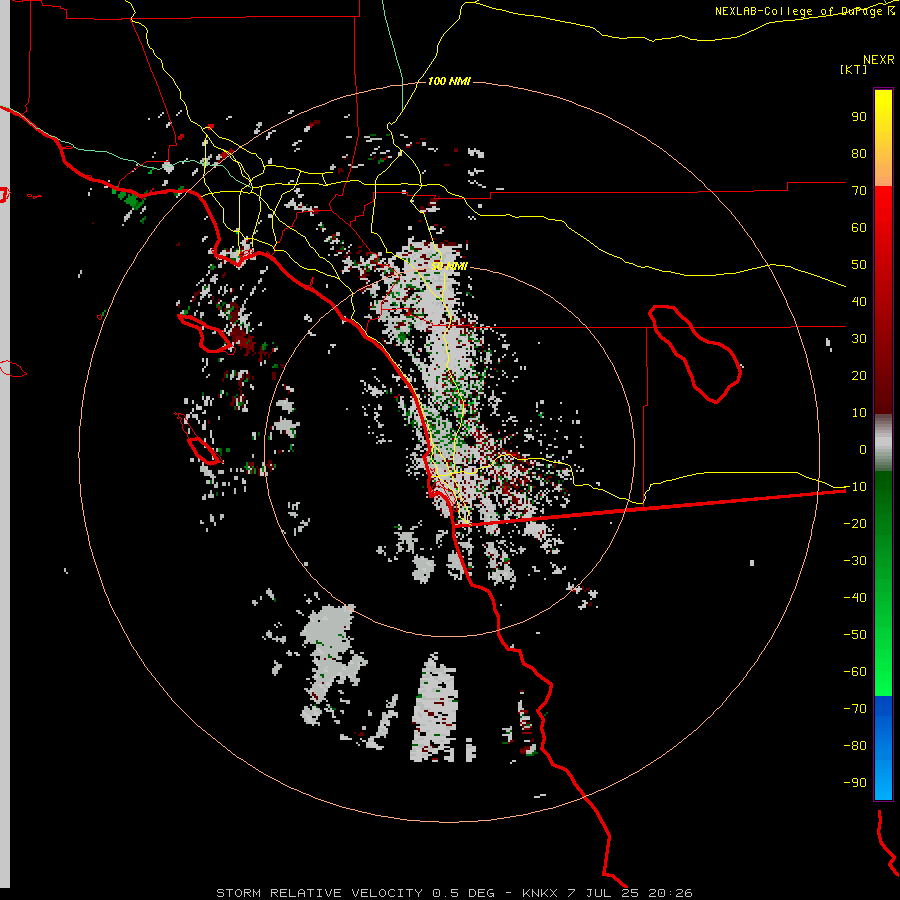Click the light blue bottom of color bar
Screen dimensions: 900x900
[x=883, y=781]
